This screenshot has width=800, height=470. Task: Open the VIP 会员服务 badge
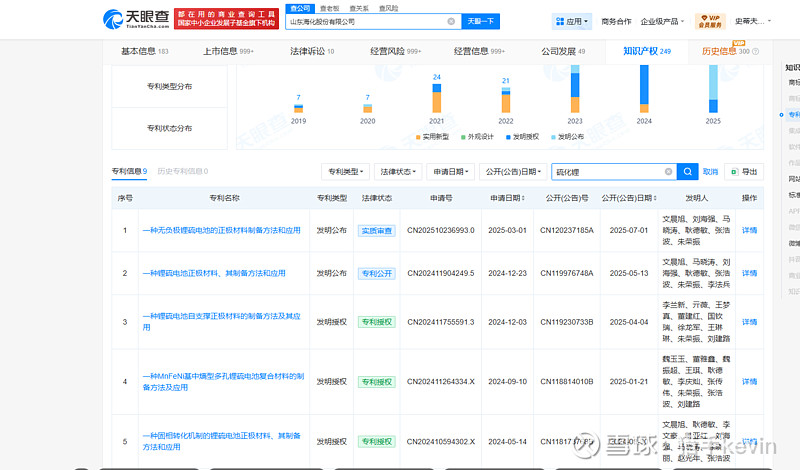708,21
